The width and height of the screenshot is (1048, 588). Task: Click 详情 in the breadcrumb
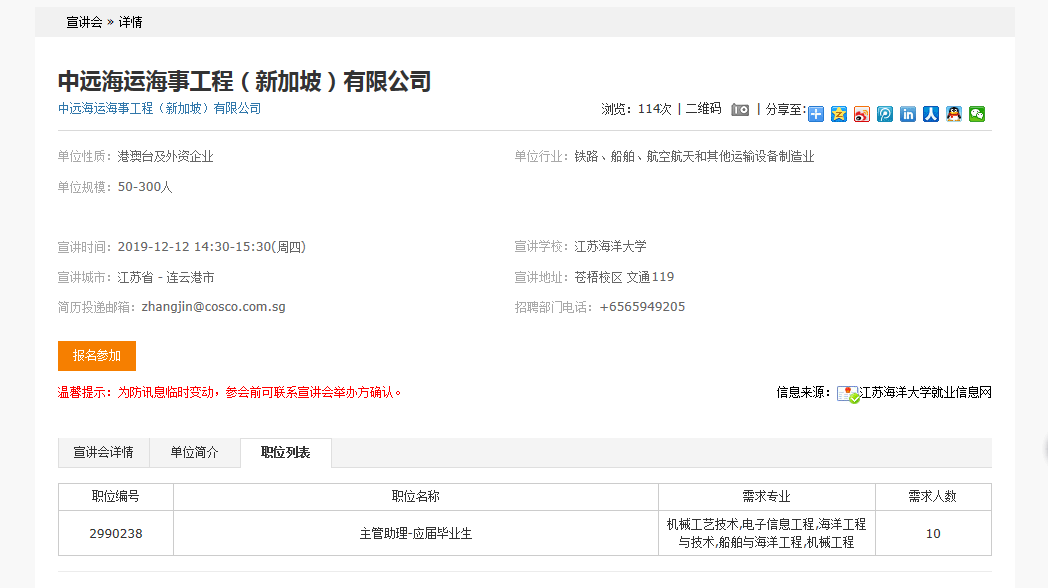tap(130, 22)
